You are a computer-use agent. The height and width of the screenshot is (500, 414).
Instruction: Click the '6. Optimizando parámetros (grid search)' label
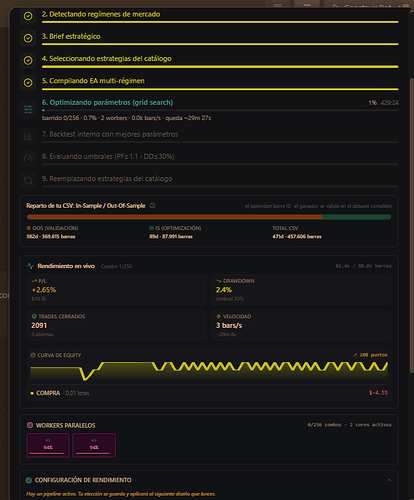[x=107, y=102]
